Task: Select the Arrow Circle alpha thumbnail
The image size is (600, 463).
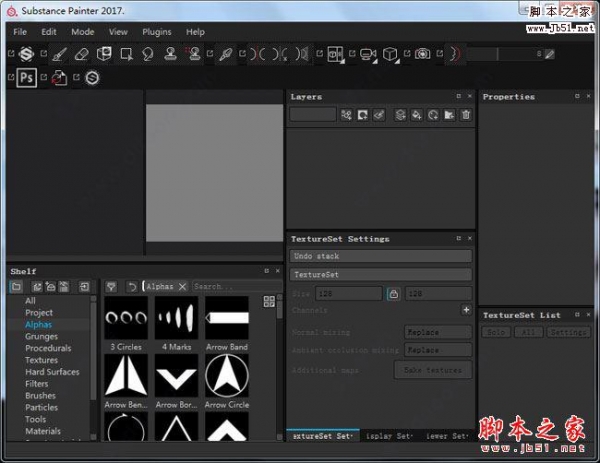Action: [x=227, y=375]
